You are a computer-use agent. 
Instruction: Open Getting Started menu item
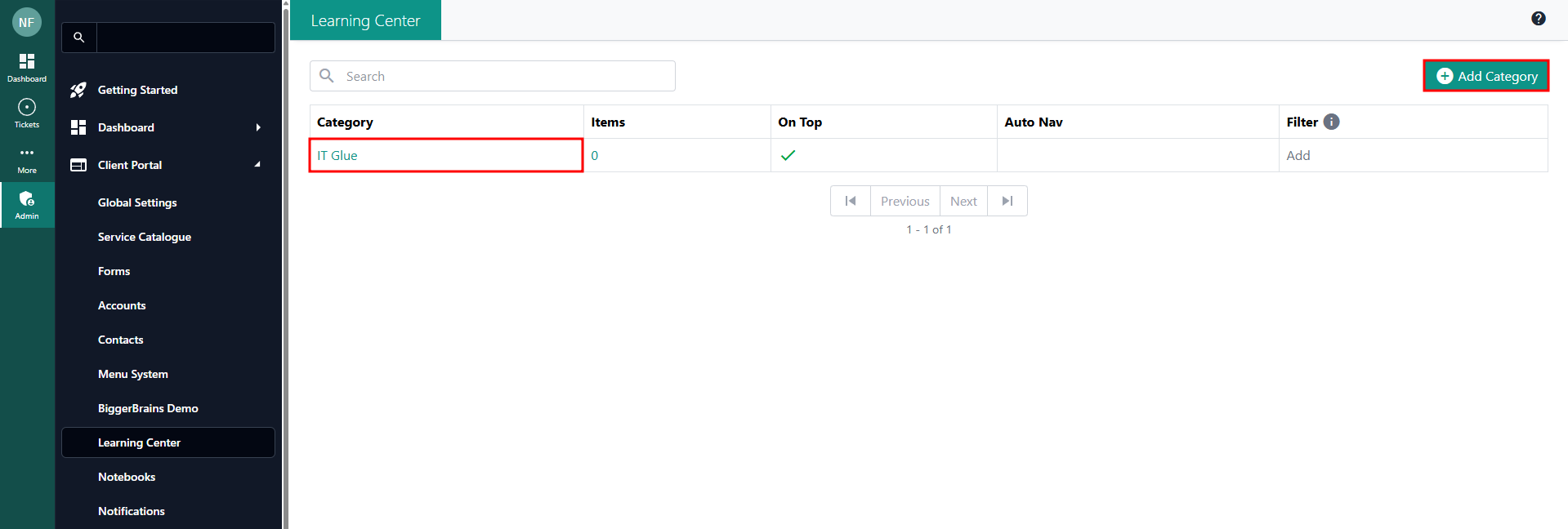pyautogui.click(x=137, y=90)
